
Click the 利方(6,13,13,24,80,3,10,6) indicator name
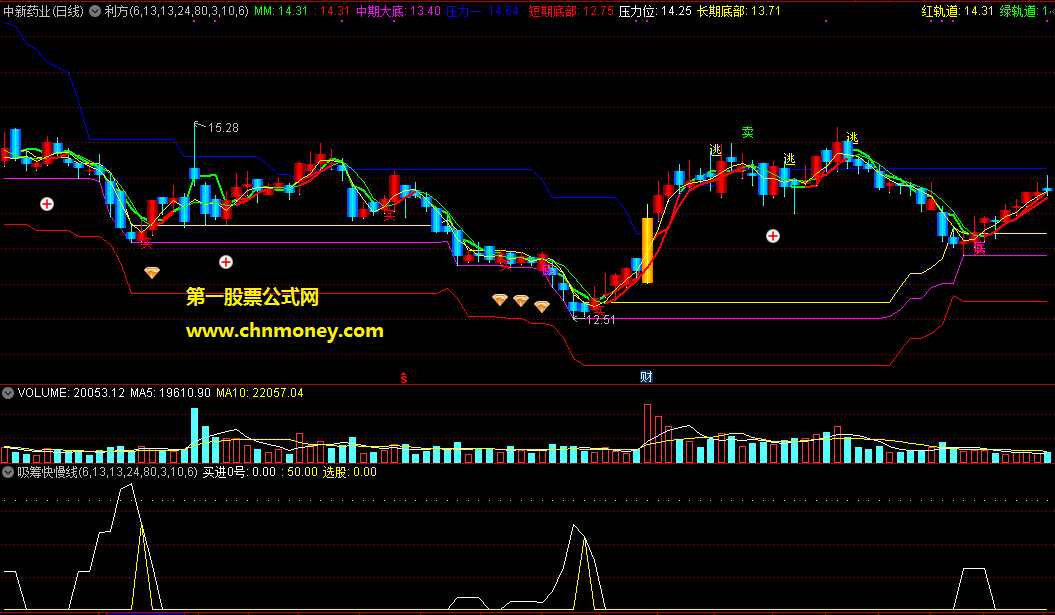176,11
